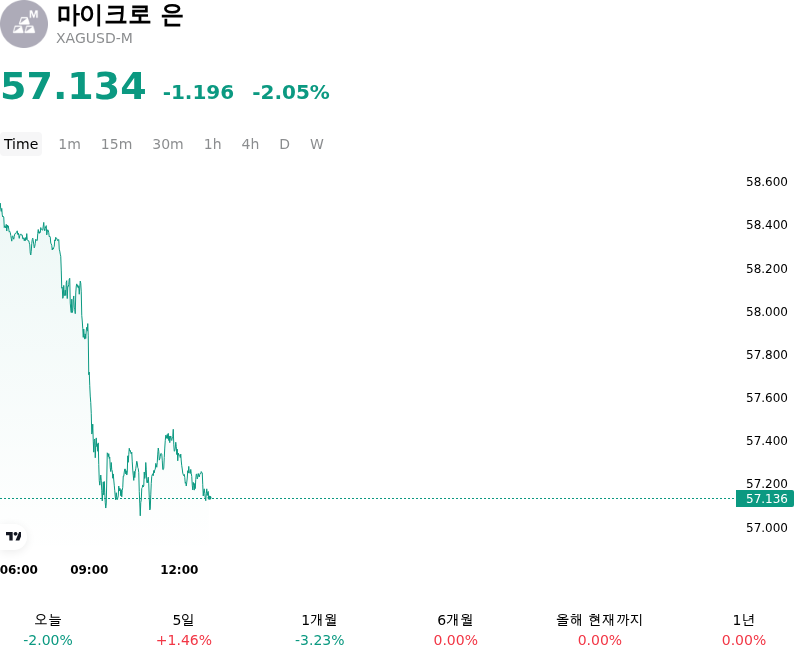
Task: Switch to the 1m interval
Action: [69, 144]
